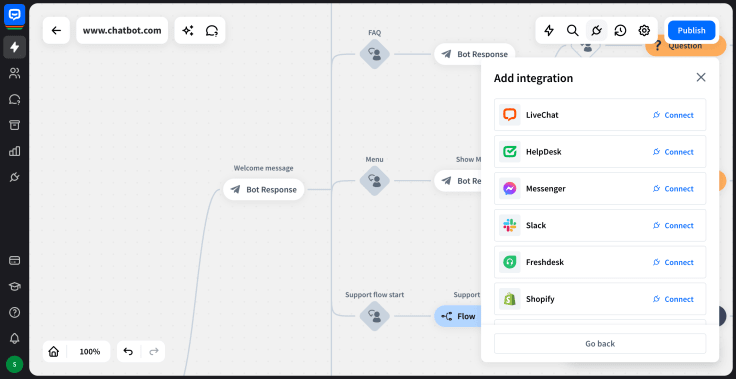Open the Reports bar chart sidebar icon
Viewport: 736px width, 379px height.
pyautogui.click(x=15, y=151)
